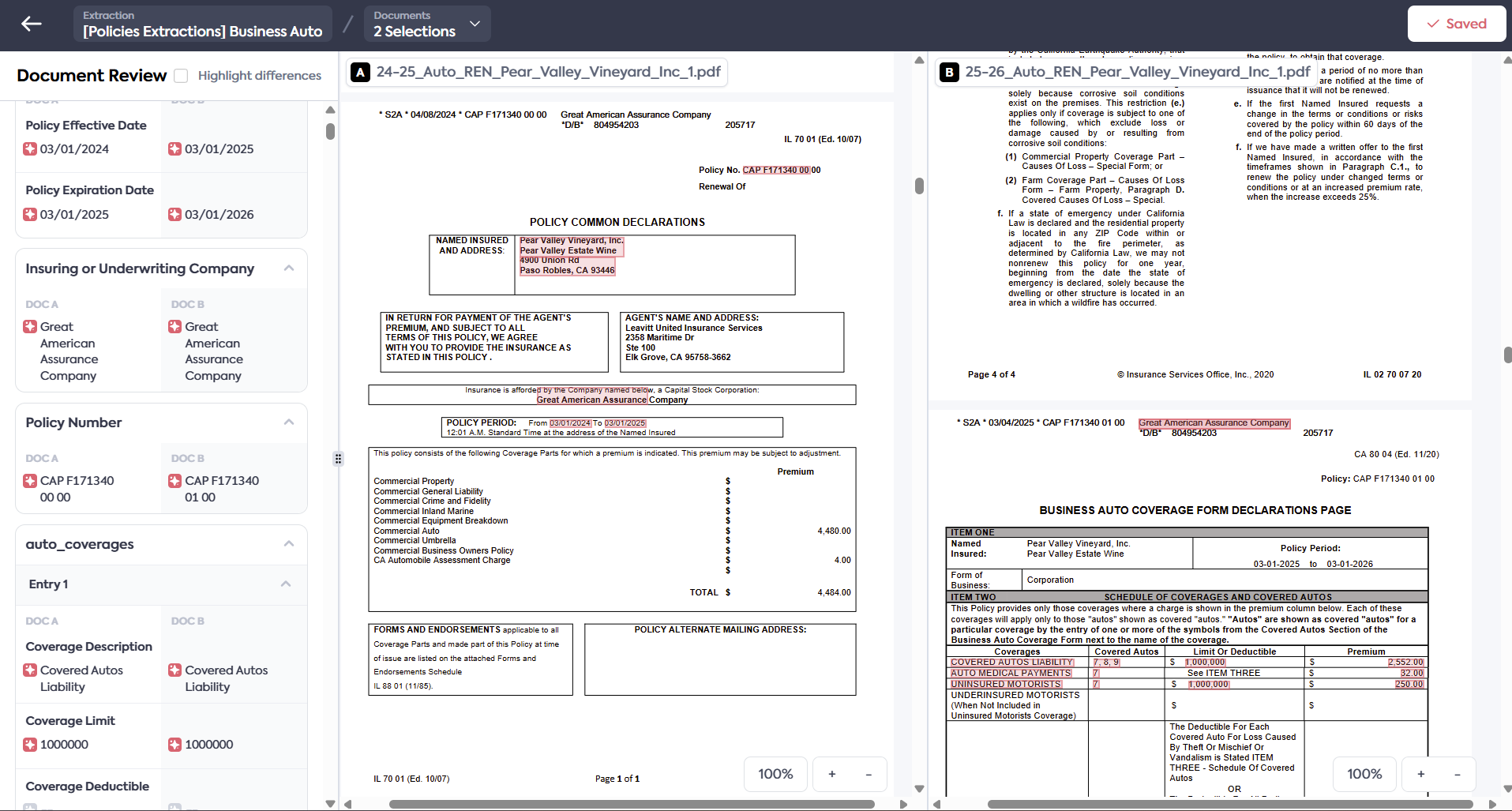Click document B vertical scrollbar thumb

(x=1507, y=355)
